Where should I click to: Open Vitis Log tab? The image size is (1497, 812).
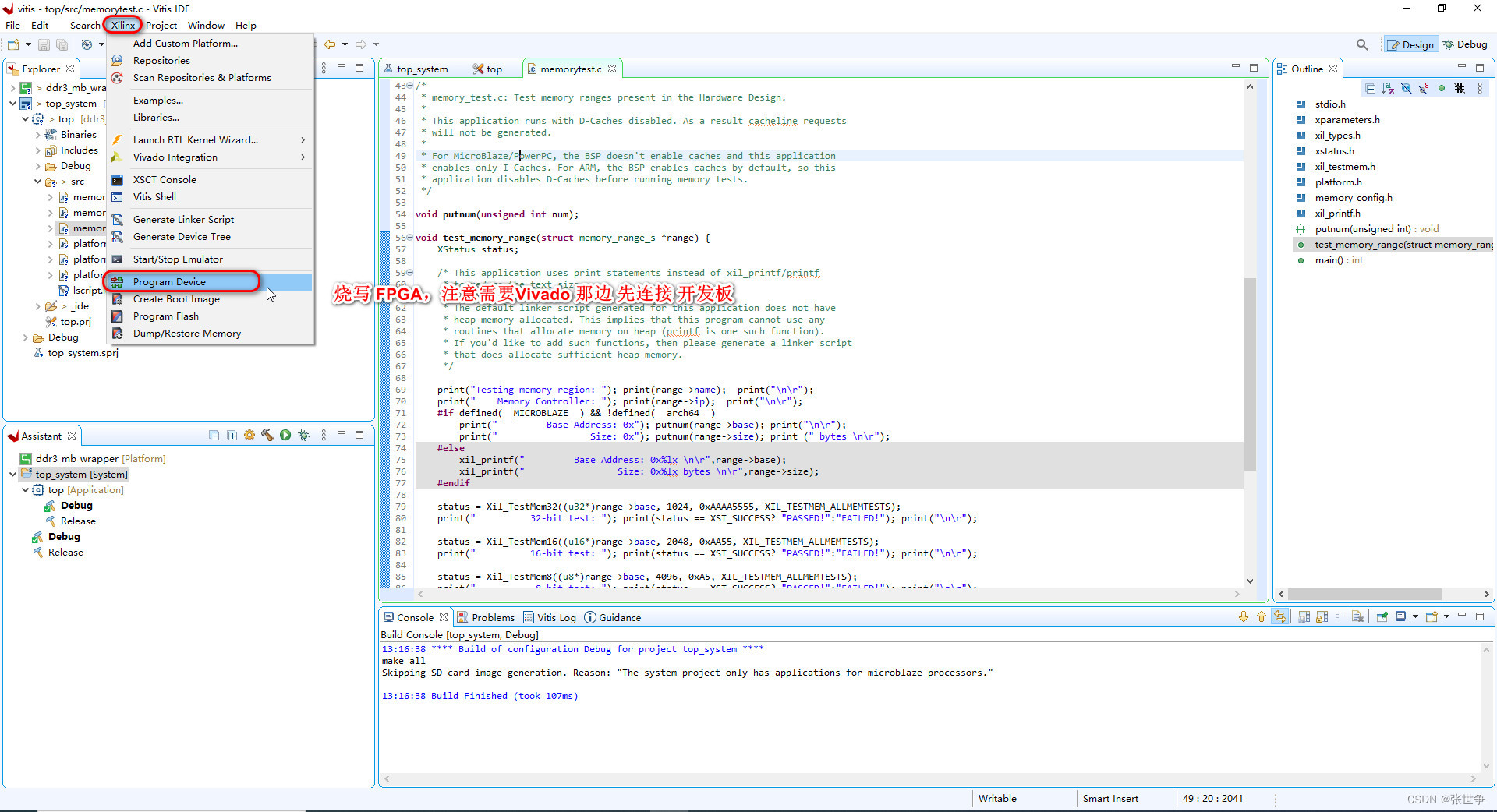pyautogui.click(x=550, y=617)
